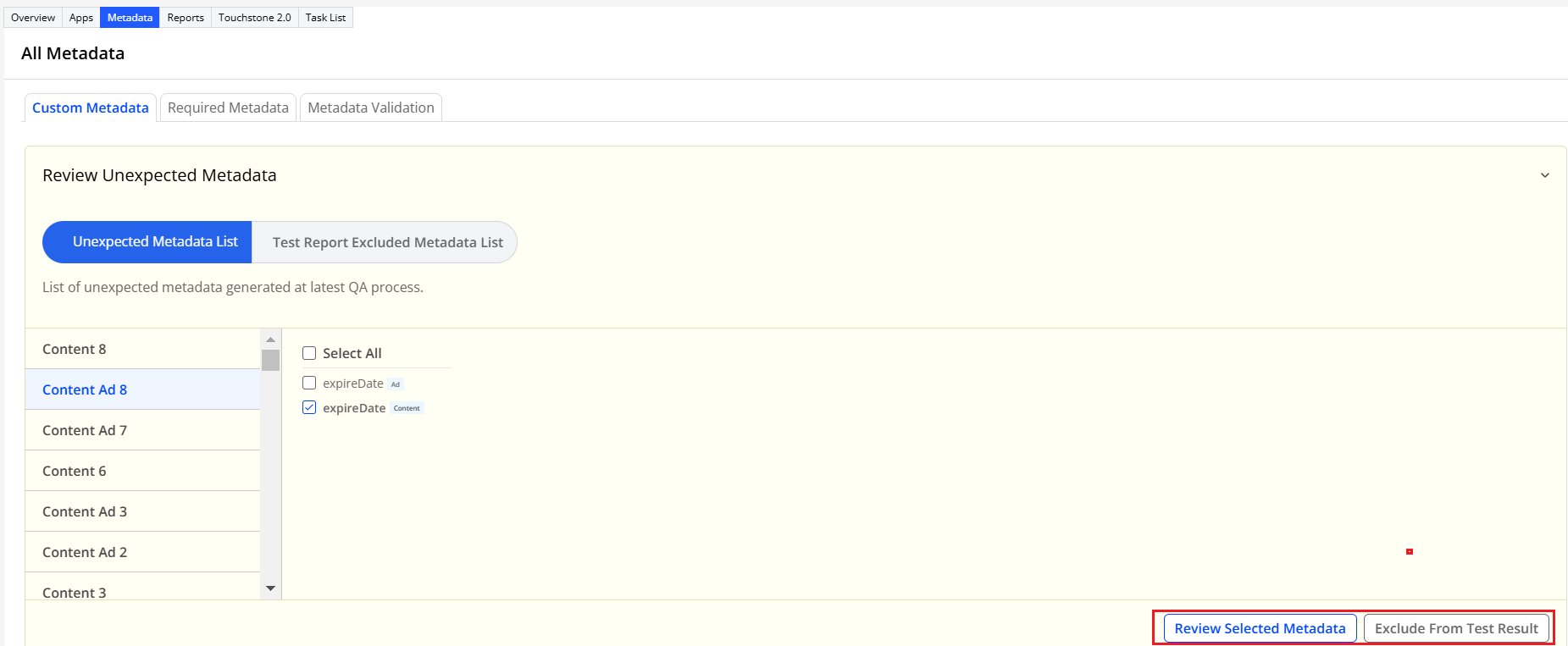Screen dimensions: 1568x646
Task: Go to the Reports menu tab
Action: tap(186, 18)
